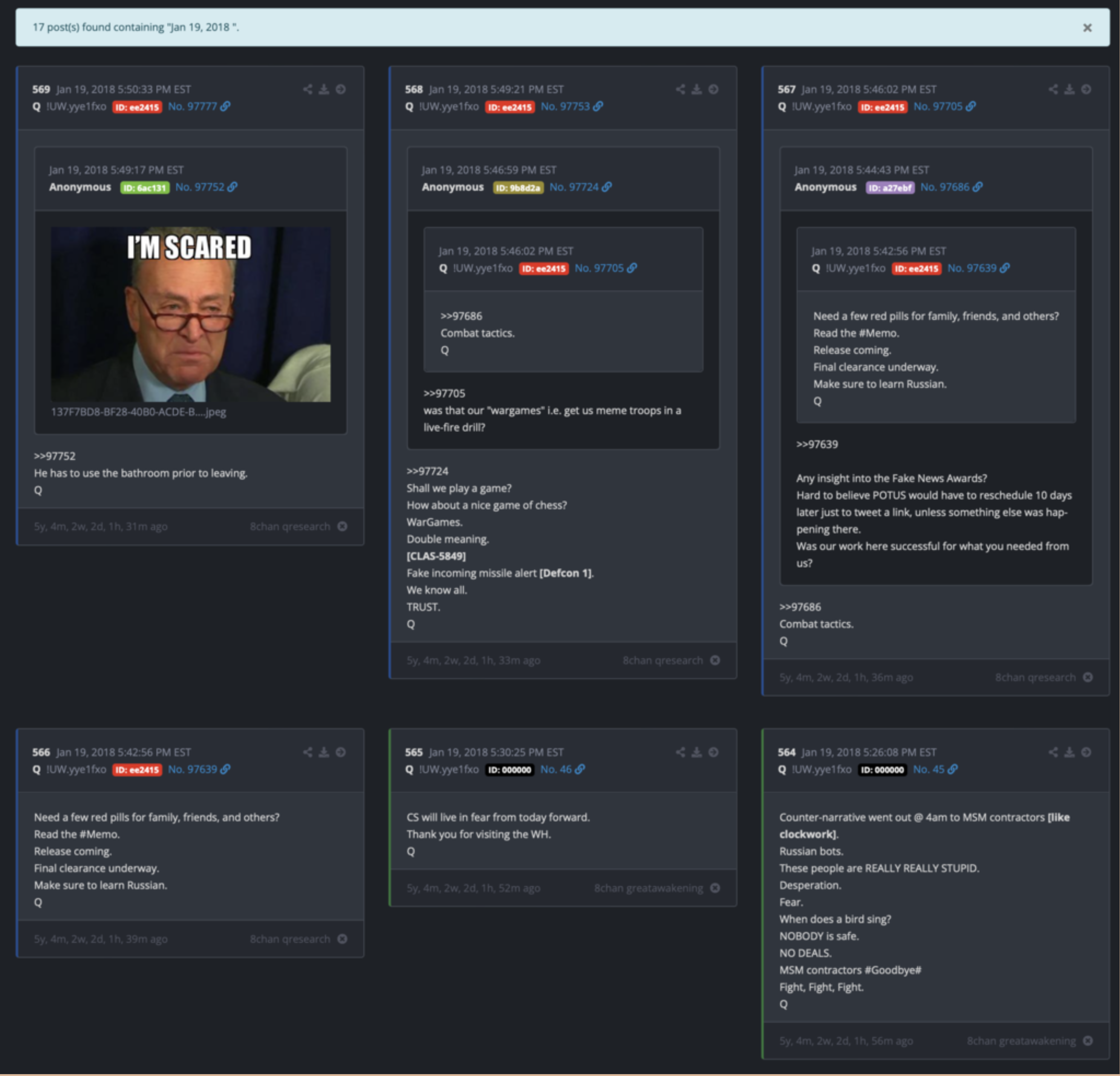The width and height of the screenshot is (1120, 1076).
Task: Share post 566
Action: click(x=308, y=752)
